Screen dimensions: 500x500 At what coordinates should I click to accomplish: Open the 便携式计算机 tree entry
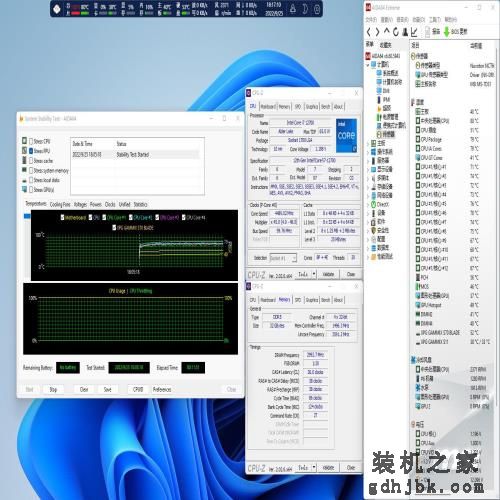[x=394, y=125]
